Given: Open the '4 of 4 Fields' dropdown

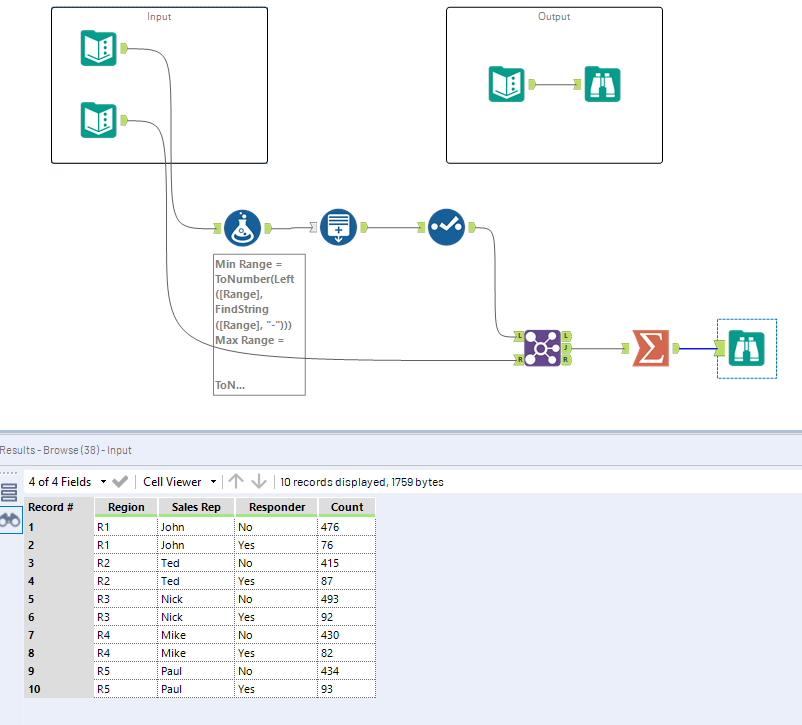Looking at the screenshot, I should (x=67, y=482).
